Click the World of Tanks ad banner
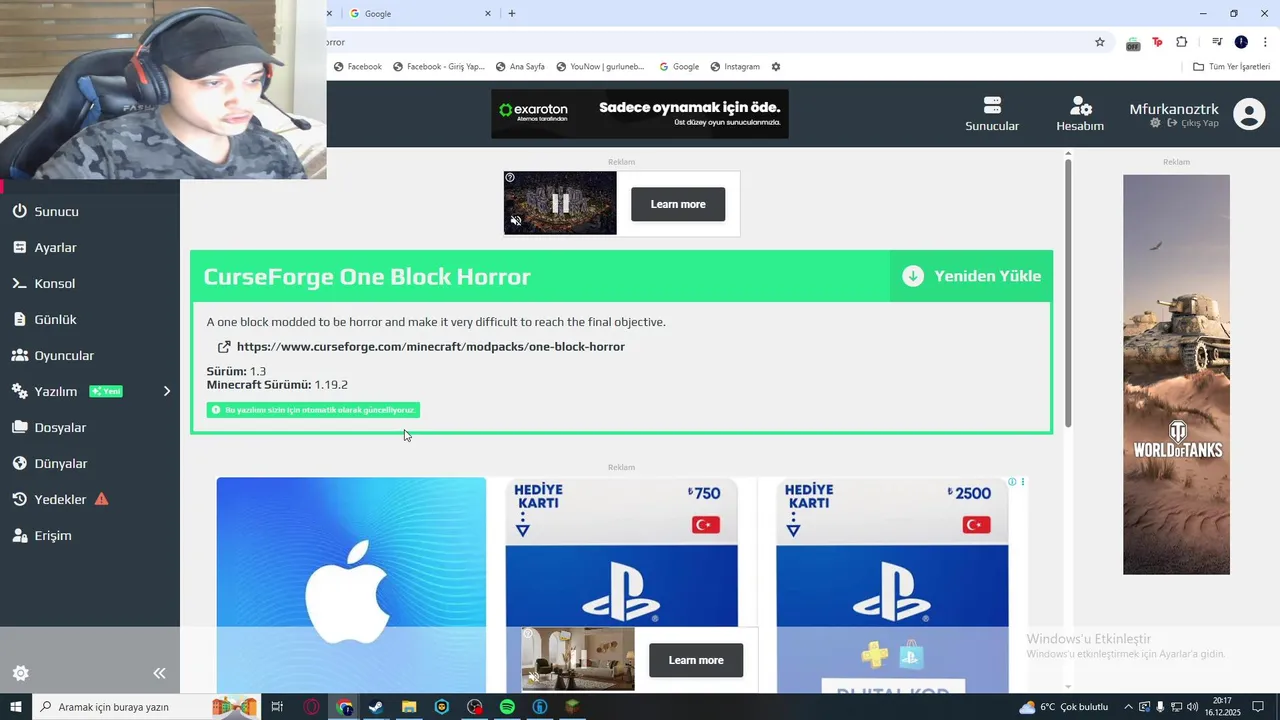 click(x=1176, y=374)
